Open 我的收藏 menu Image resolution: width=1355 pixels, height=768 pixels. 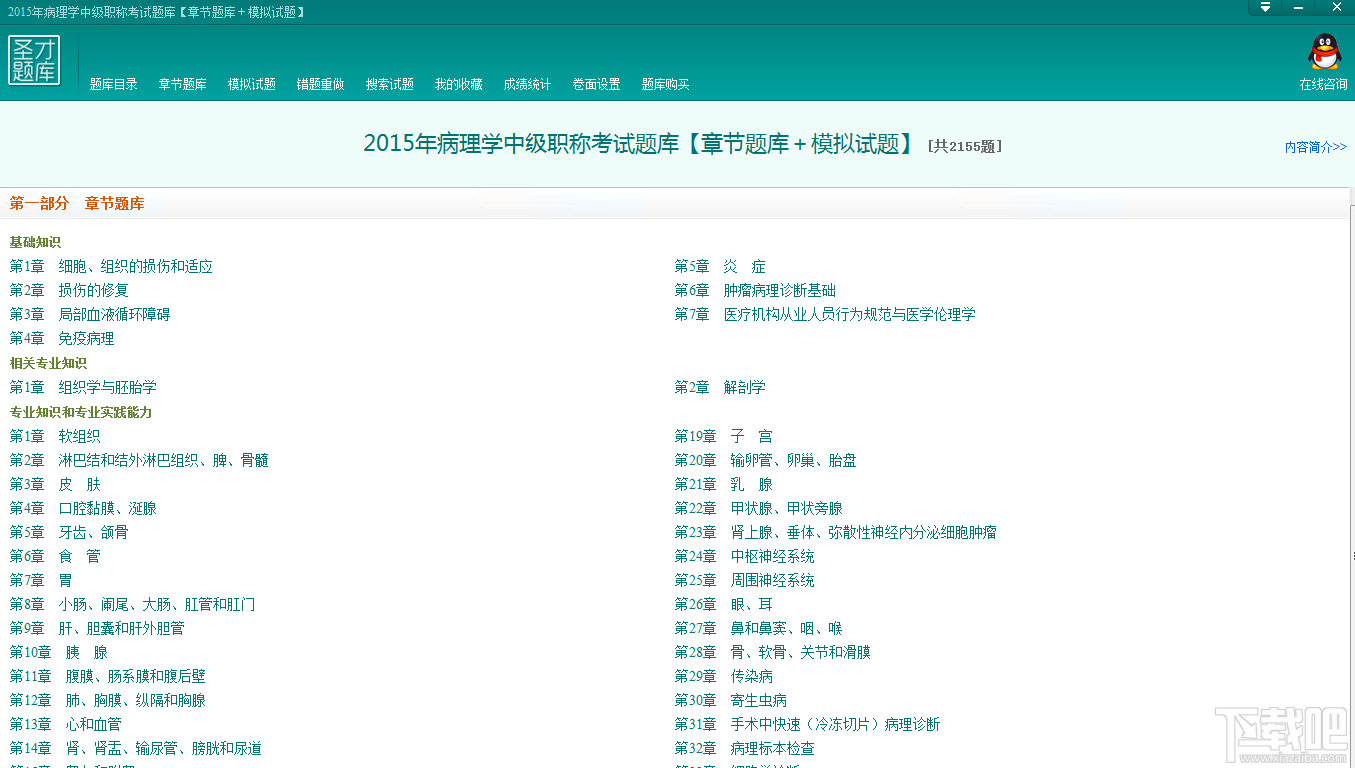pos(459,84)
